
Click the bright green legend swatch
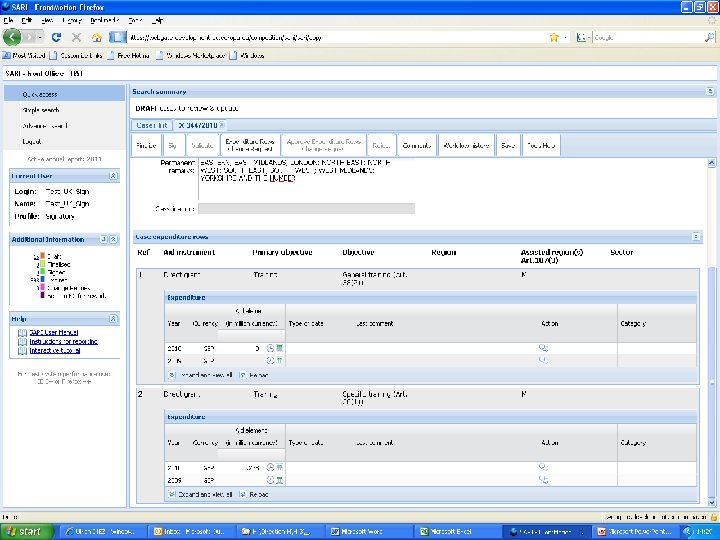click(x=42, y=272)
